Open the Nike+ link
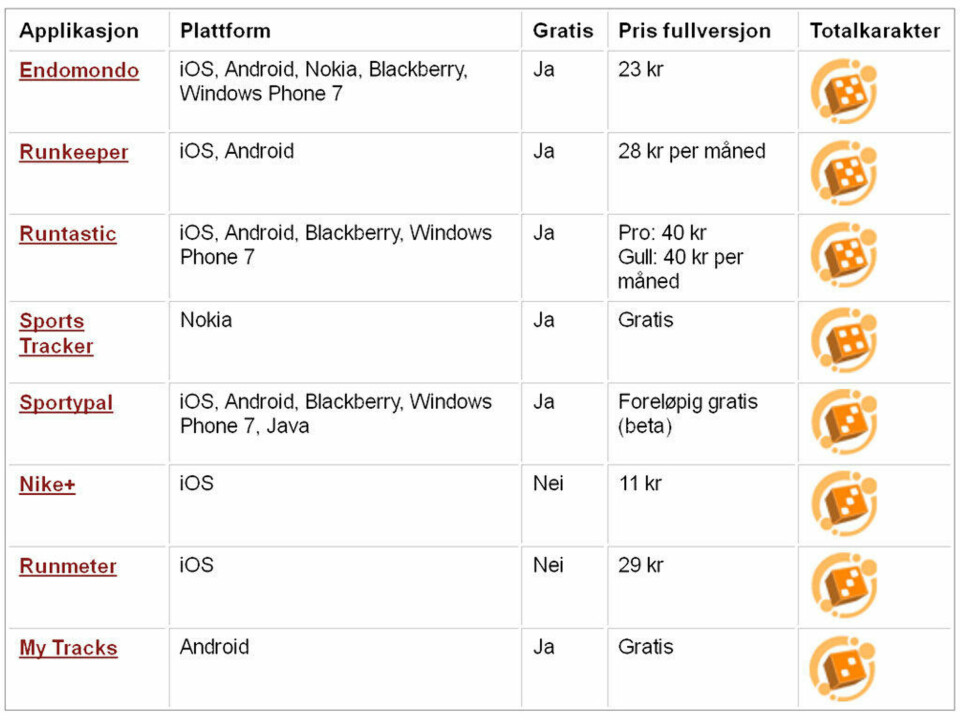Screen dimensions: 960x720 (47, 484)
